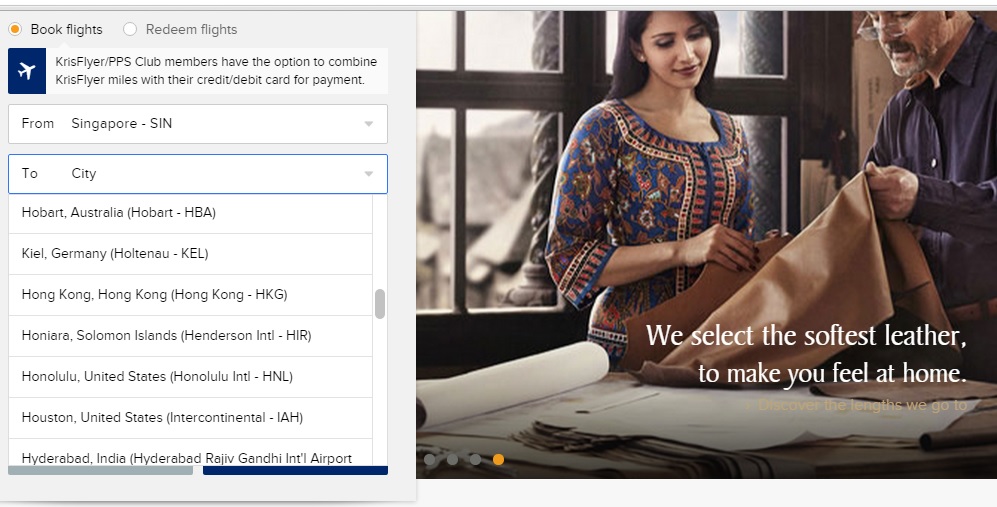This screenshot has width=997, height=507.
Task: Pick Hyderabad, India from the list
Action: click(190, 453)
